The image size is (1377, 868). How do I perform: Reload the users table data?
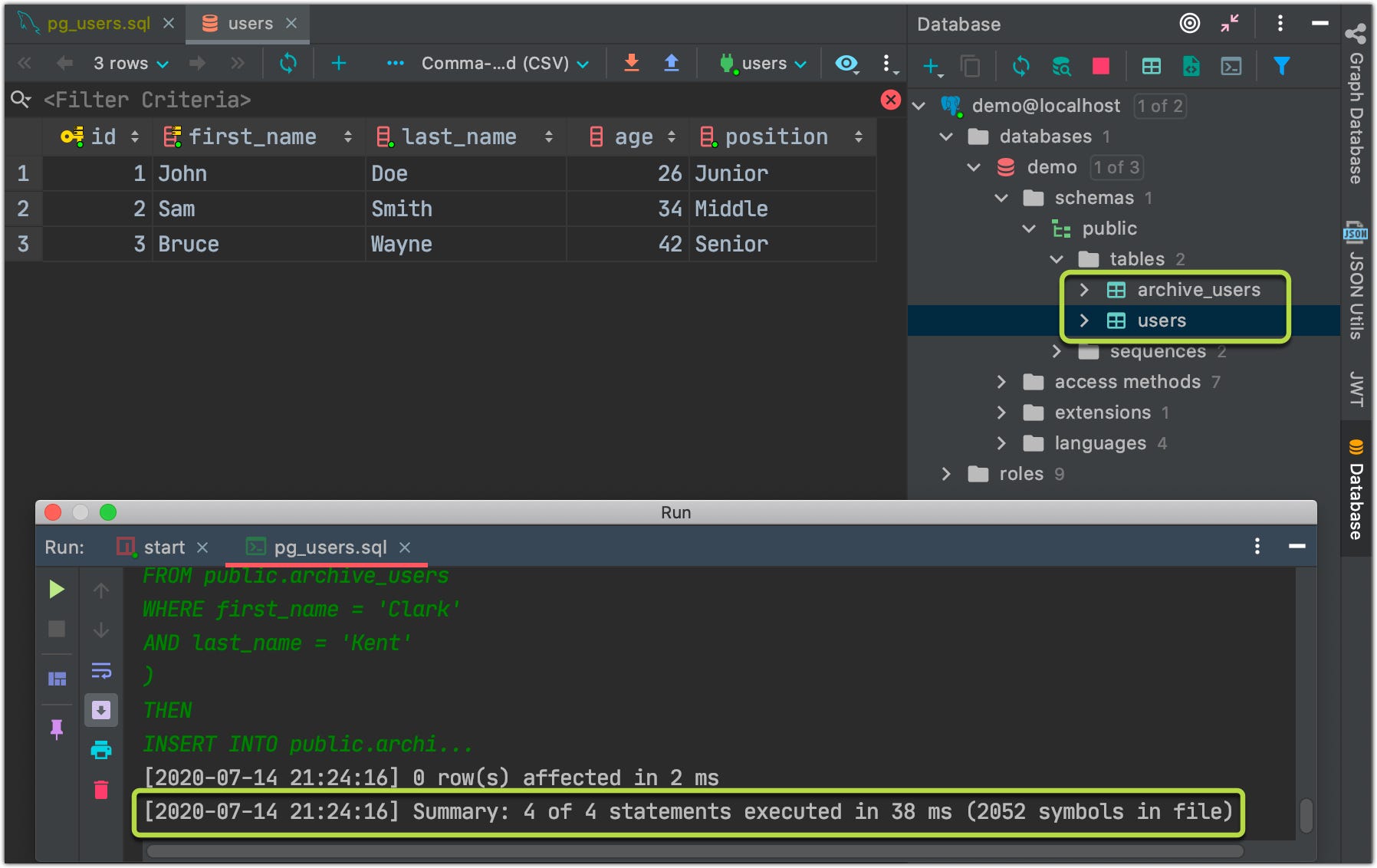(x=288, y=63)
